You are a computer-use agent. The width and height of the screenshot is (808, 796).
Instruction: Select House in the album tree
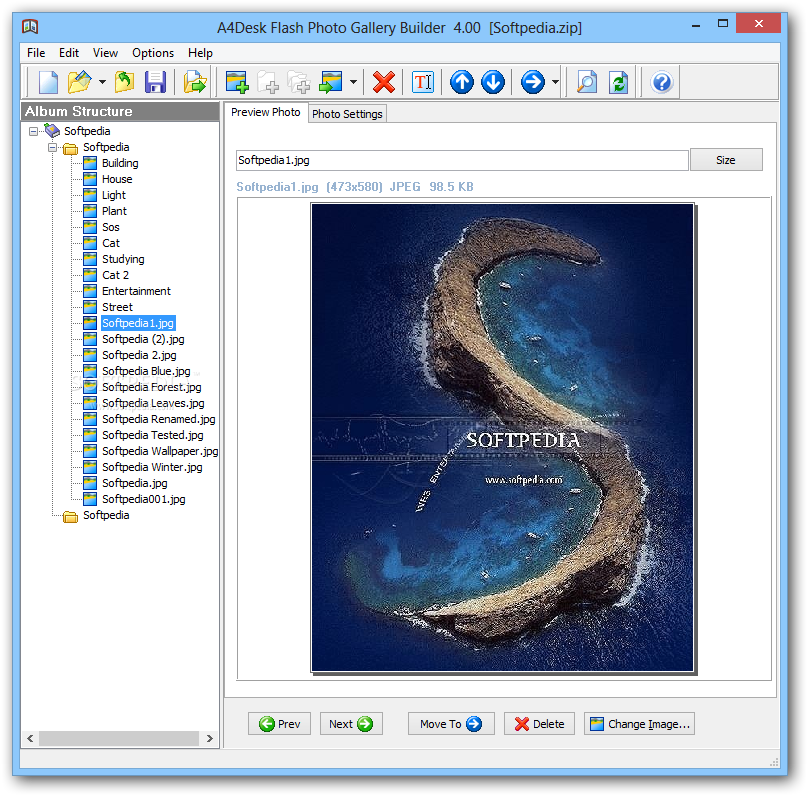(x=117, y=179)
